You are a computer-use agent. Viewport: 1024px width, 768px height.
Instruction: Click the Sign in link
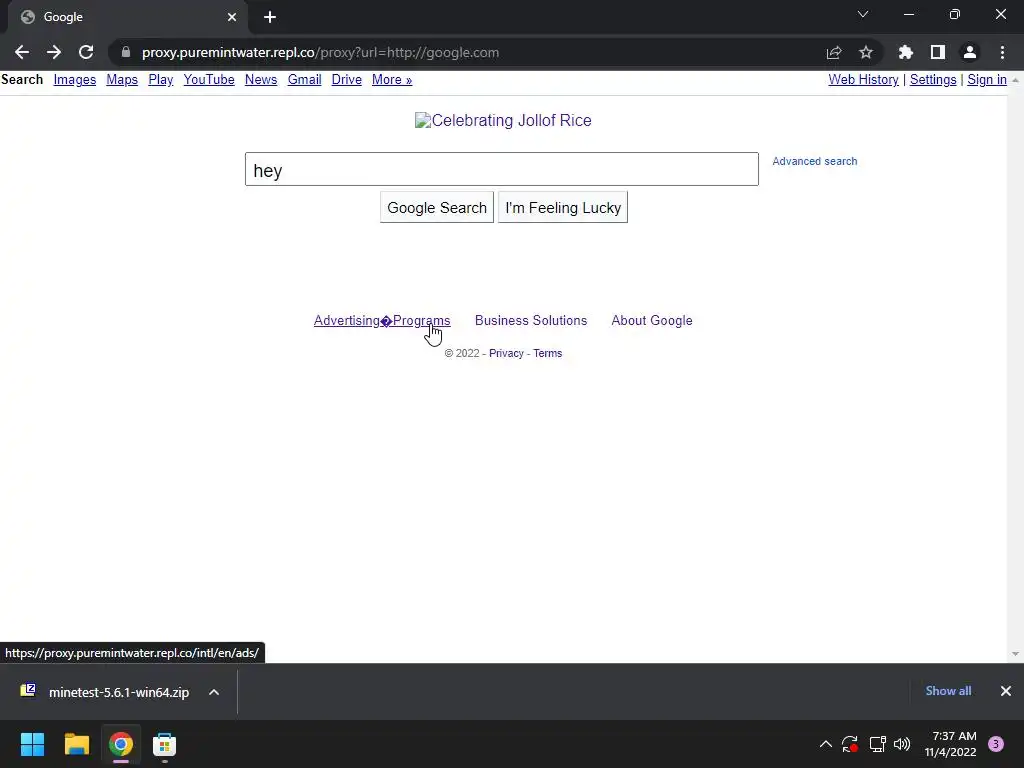click(x=987, y=80)
